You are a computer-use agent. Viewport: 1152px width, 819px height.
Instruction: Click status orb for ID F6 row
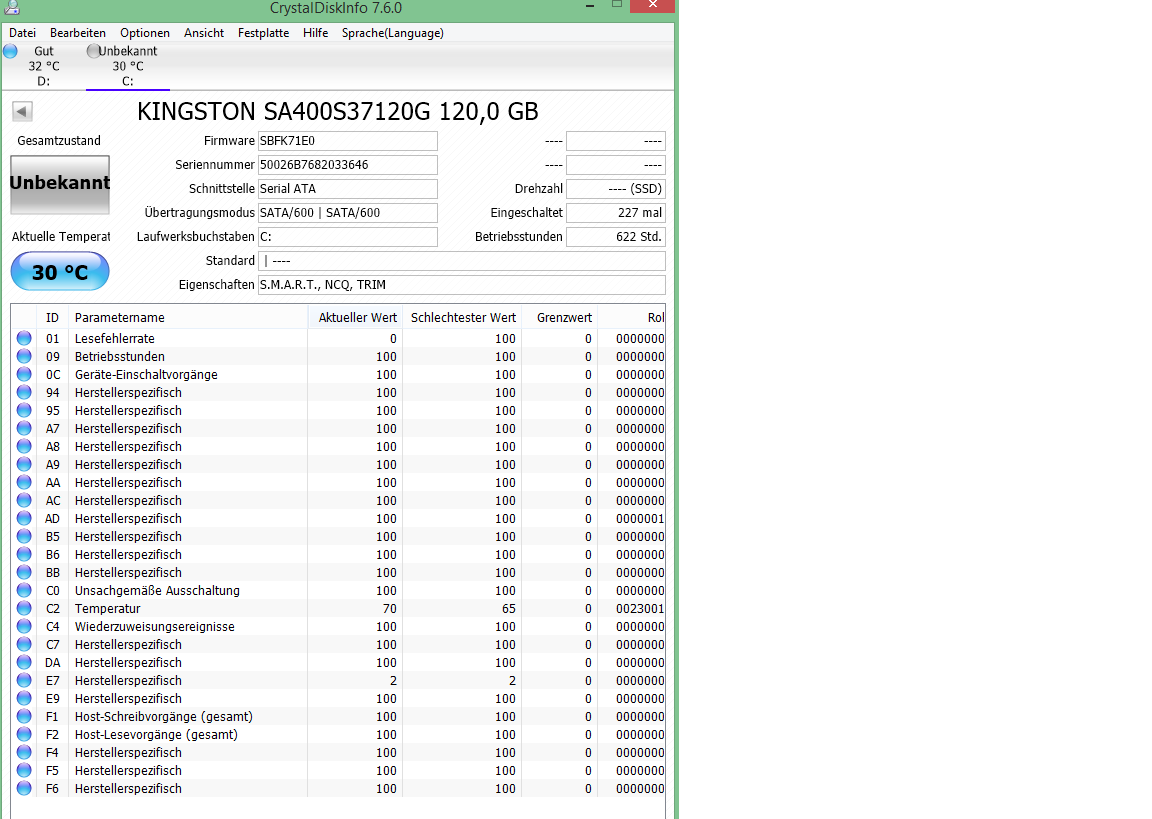(x=24, y=788)
